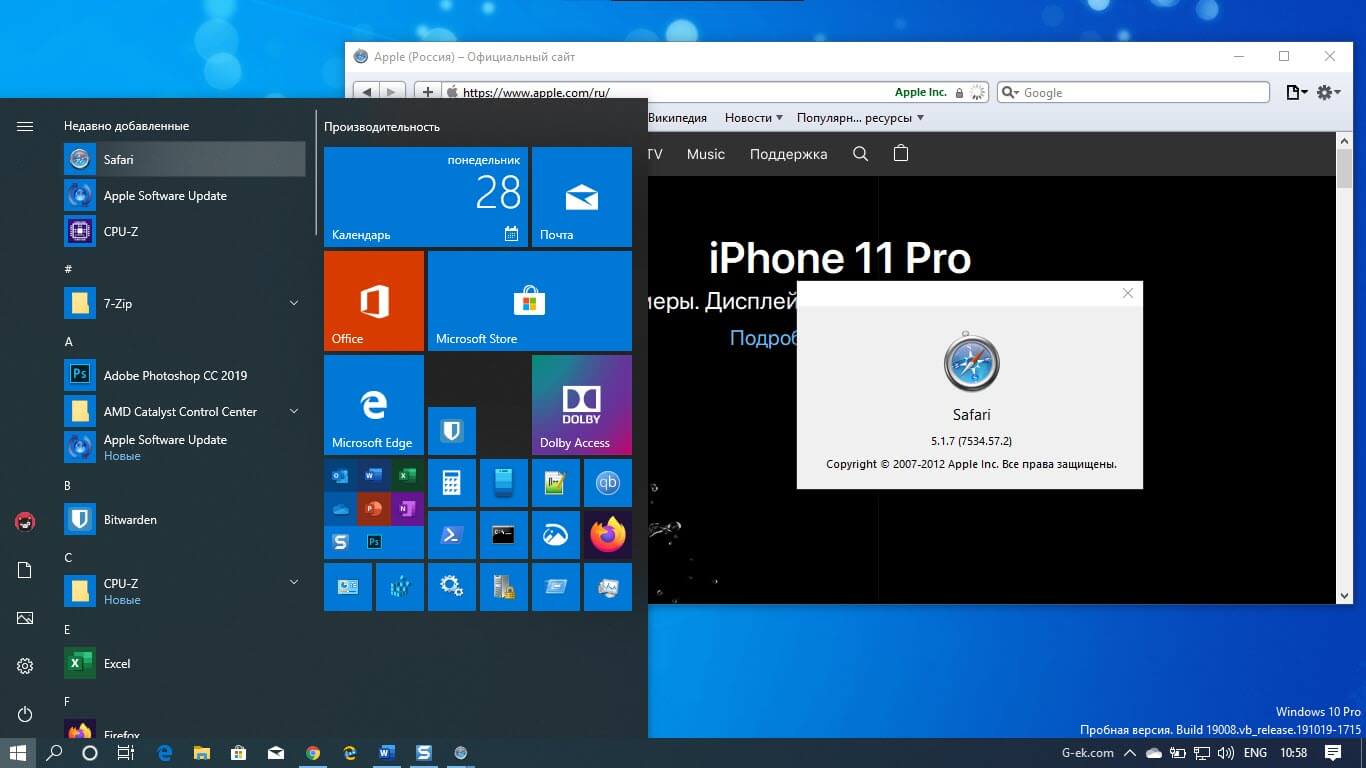The image size is (1366, 768).
Task: Open the Office tile
Action: click(x=374, y=301)
